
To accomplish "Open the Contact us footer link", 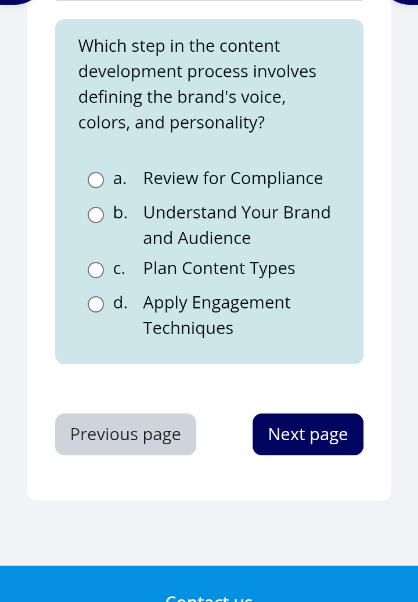I will (x=209, y=598).
